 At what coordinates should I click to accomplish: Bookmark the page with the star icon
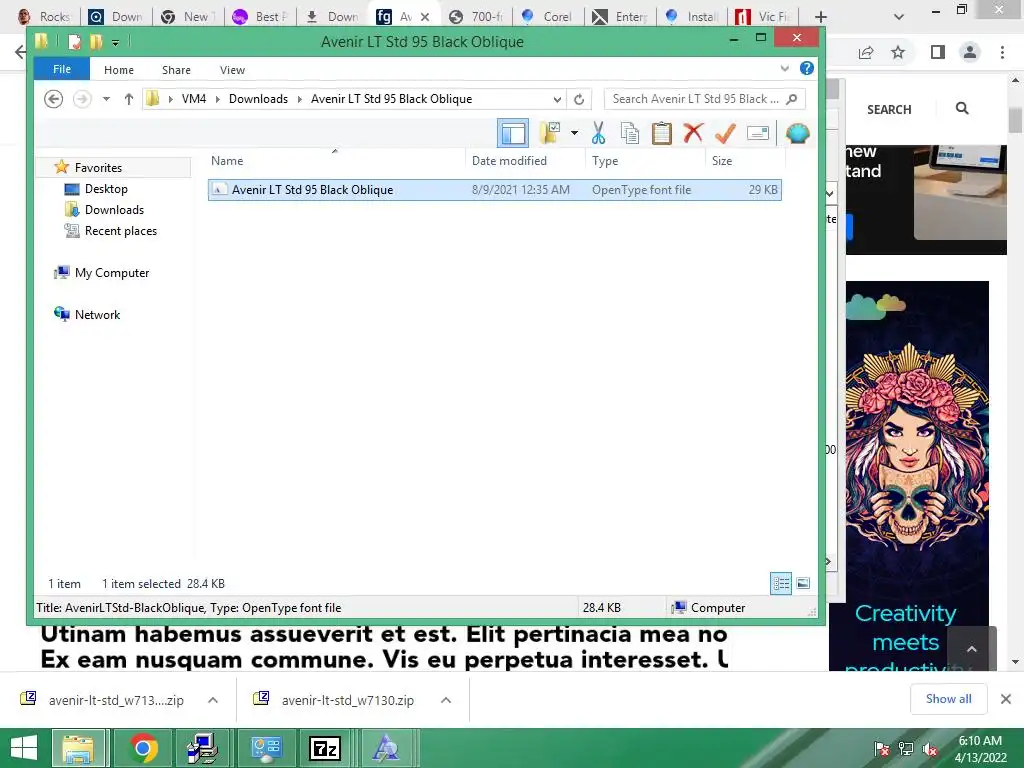898,53
